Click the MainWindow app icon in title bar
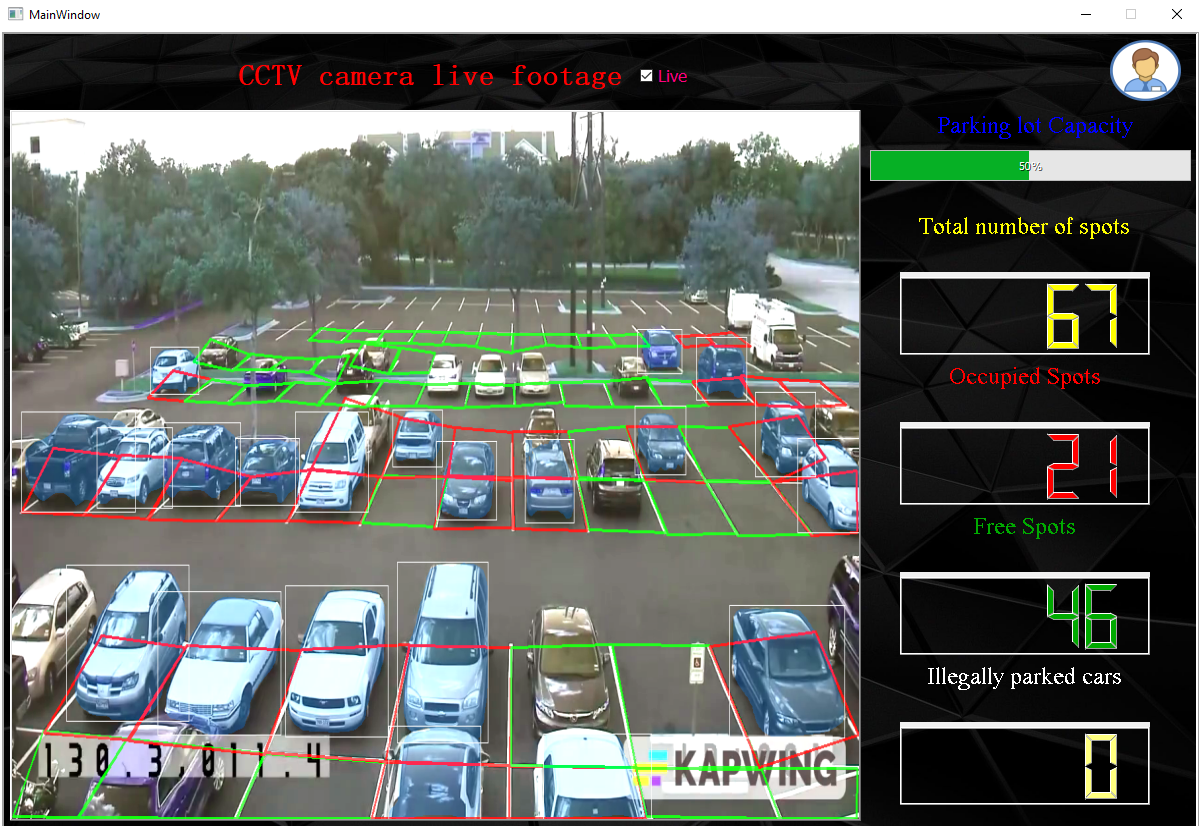This screenshot has width=1199, height=826. [15, 15]
